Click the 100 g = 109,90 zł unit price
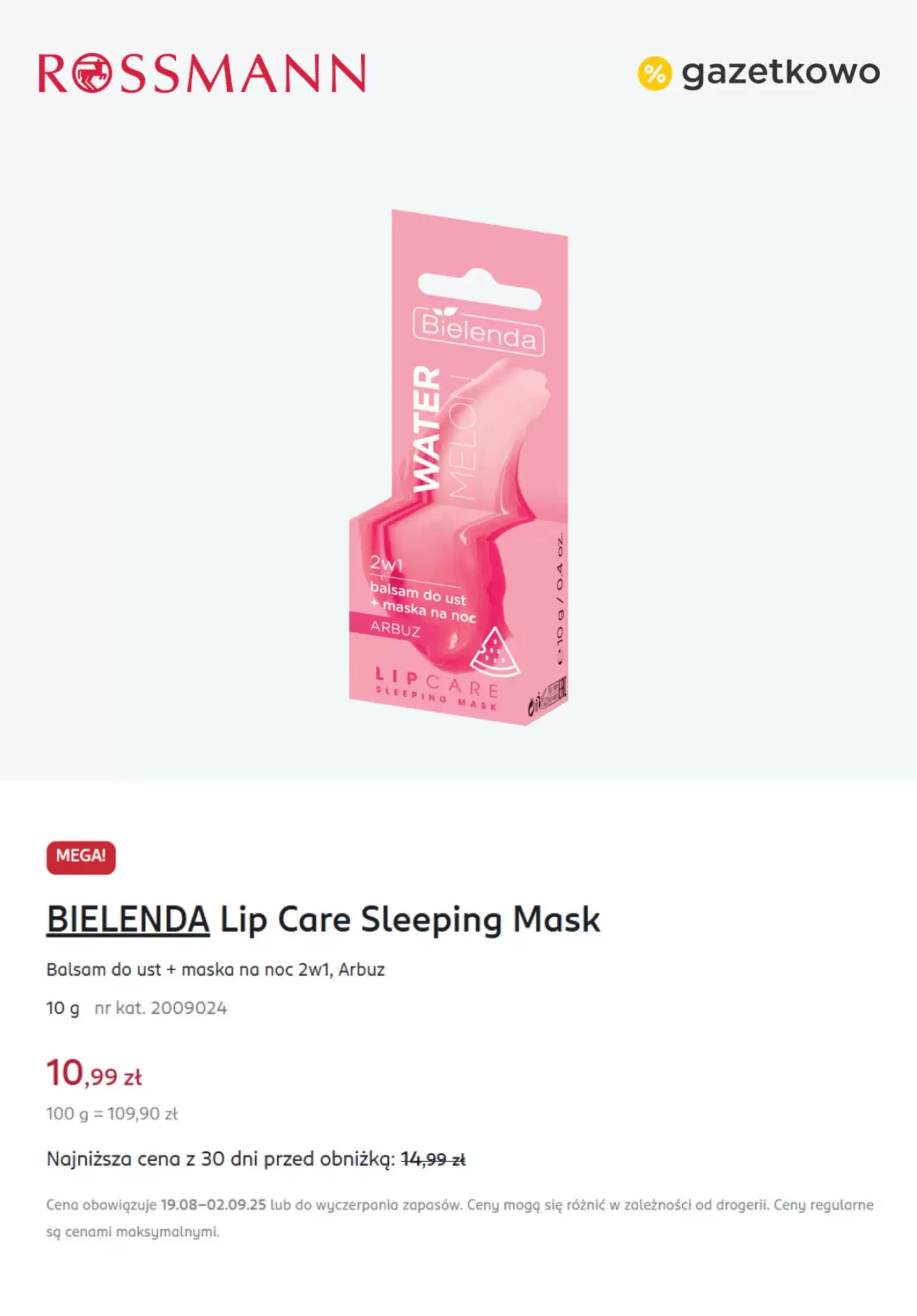This screenshot has height=1316, width=917. (x=112, y=1113)
